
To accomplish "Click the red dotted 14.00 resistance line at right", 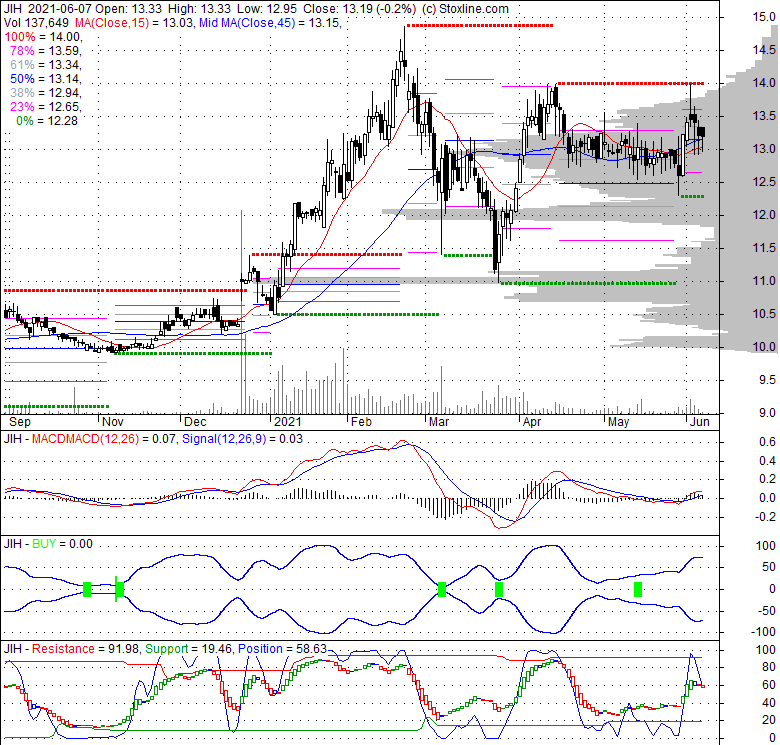I will click(630, 83).
